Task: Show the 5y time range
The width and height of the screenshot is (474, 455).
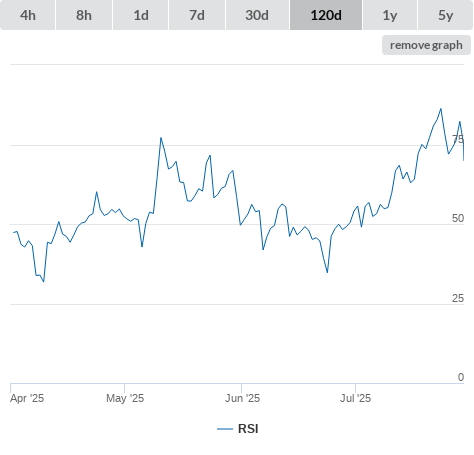Action: point(445,15)
